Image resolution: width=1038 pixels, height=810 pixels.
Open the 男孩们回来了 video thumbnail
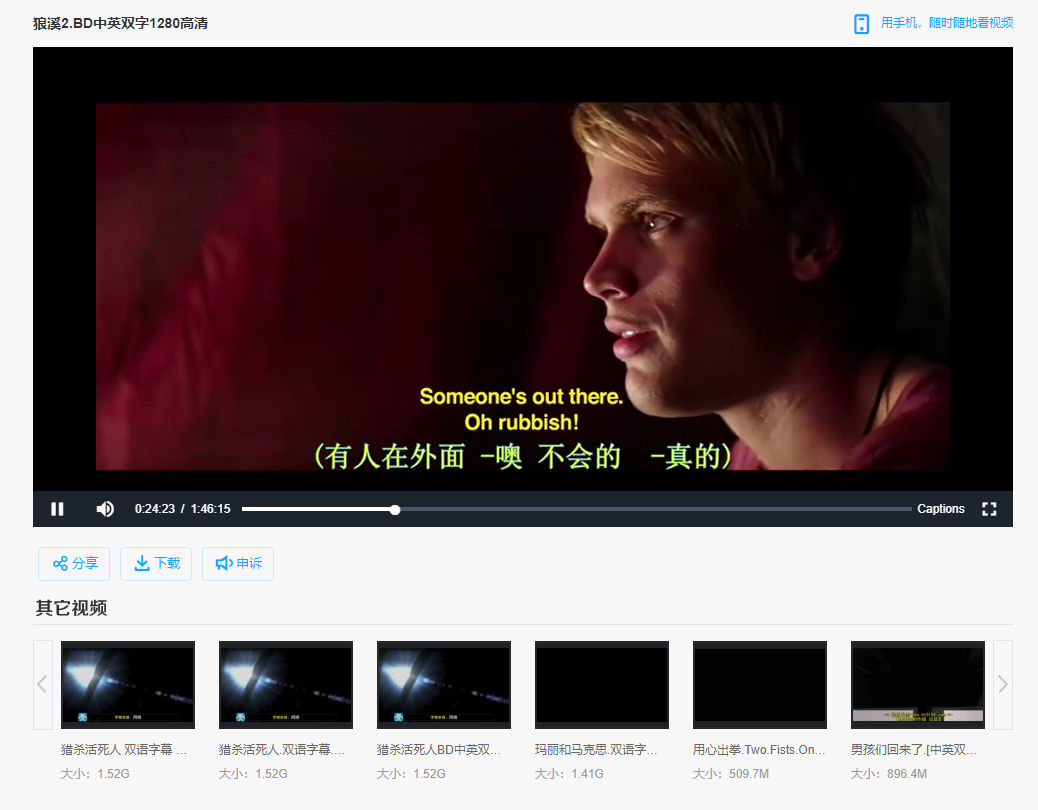[x=918, y=684]
